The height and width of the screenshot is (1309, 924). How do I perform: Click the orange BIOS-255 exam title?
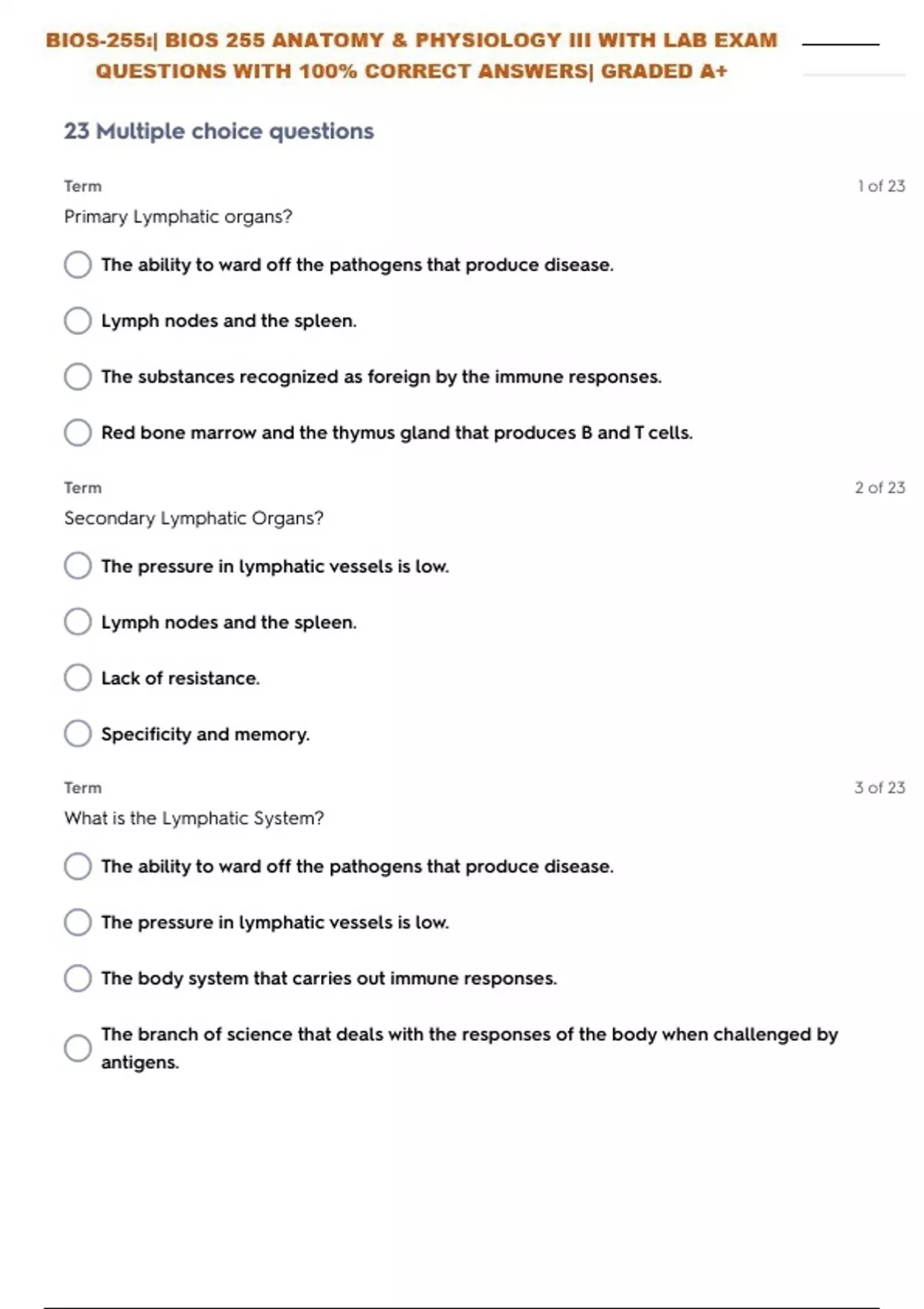[412, 55]
